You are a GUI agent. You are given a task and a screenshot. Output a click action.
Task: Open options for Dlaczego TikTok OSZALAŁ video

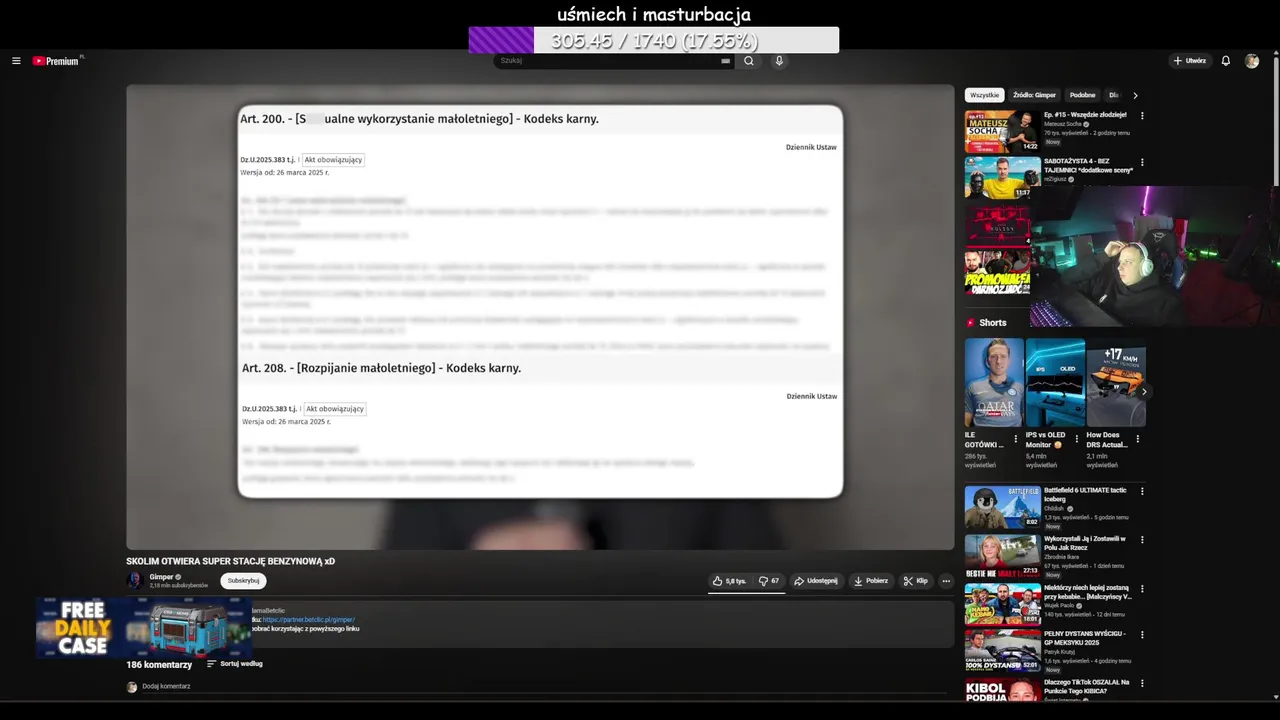pos(1142,683)
